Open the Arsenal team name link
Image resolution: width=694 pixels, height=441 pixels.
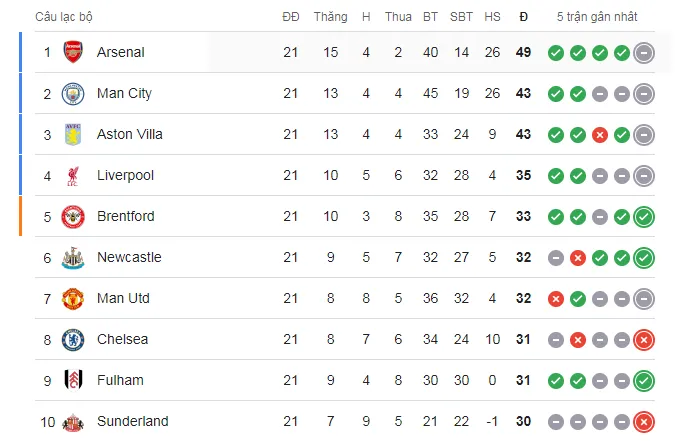[120, 52]
